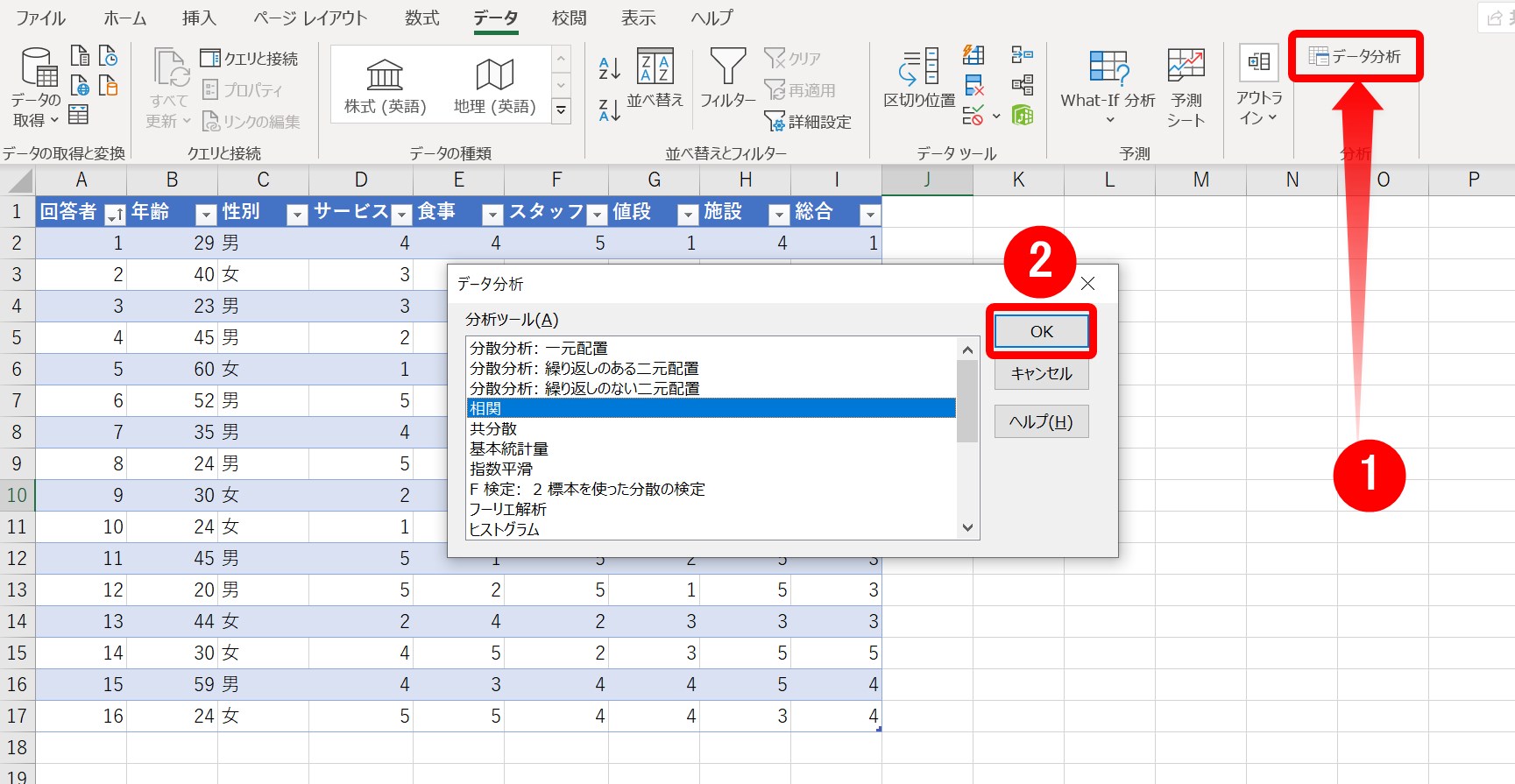Click the row 10 header
Screen dimensions: 1515x784
(x=18, y=496)
